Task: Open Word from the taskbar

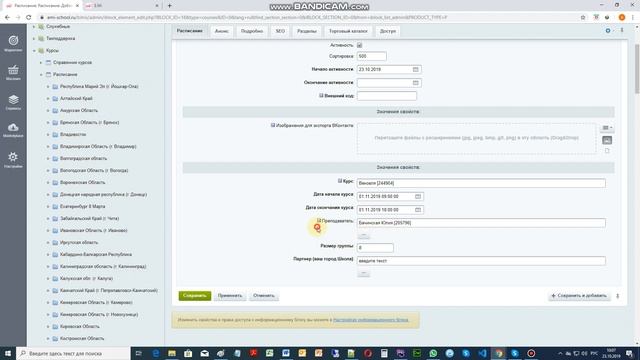Action: (x=286, y=353)
